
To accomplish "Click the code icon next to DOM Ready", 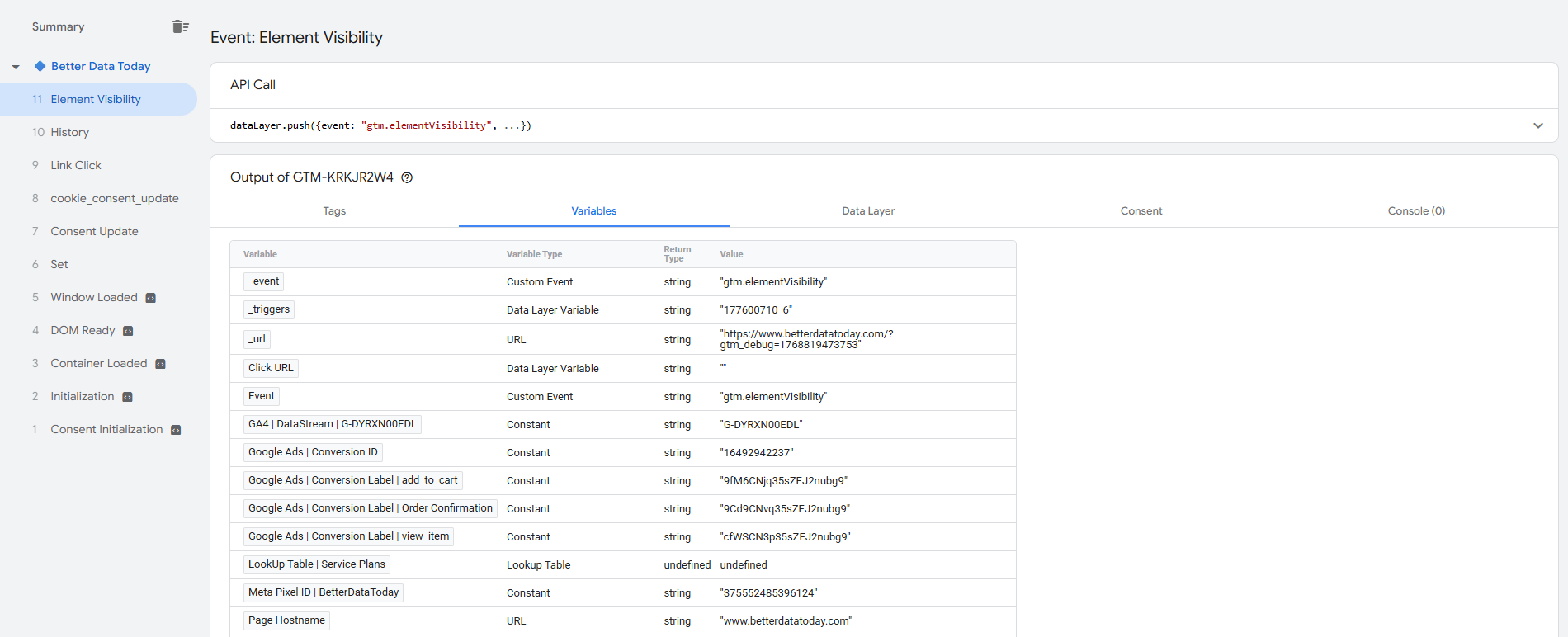I will point(128,331).
